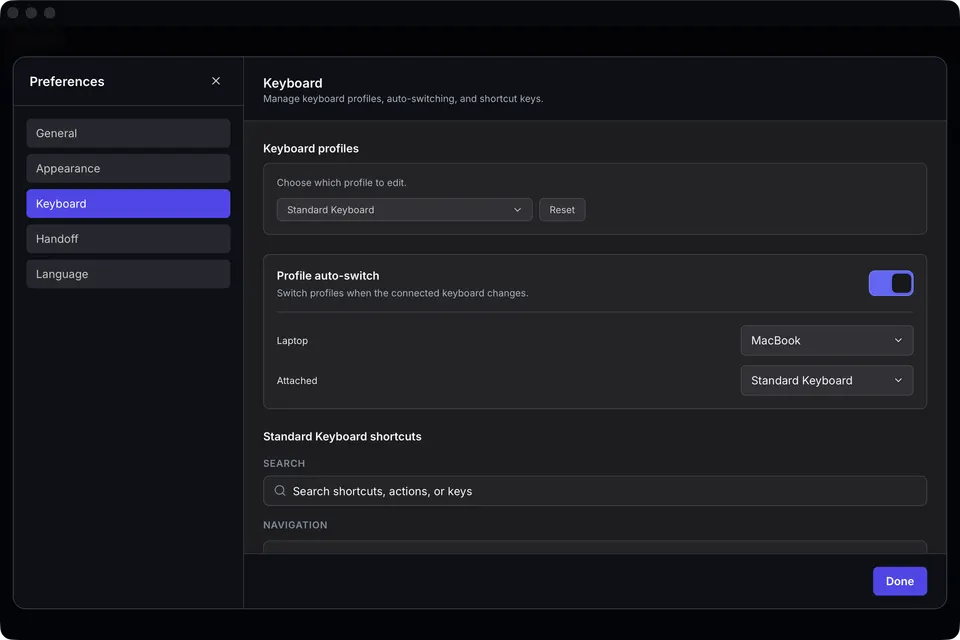The height and width of the screenshot is (640, 960).
Task: Click the Laptop label
Action: click(292, 341)
